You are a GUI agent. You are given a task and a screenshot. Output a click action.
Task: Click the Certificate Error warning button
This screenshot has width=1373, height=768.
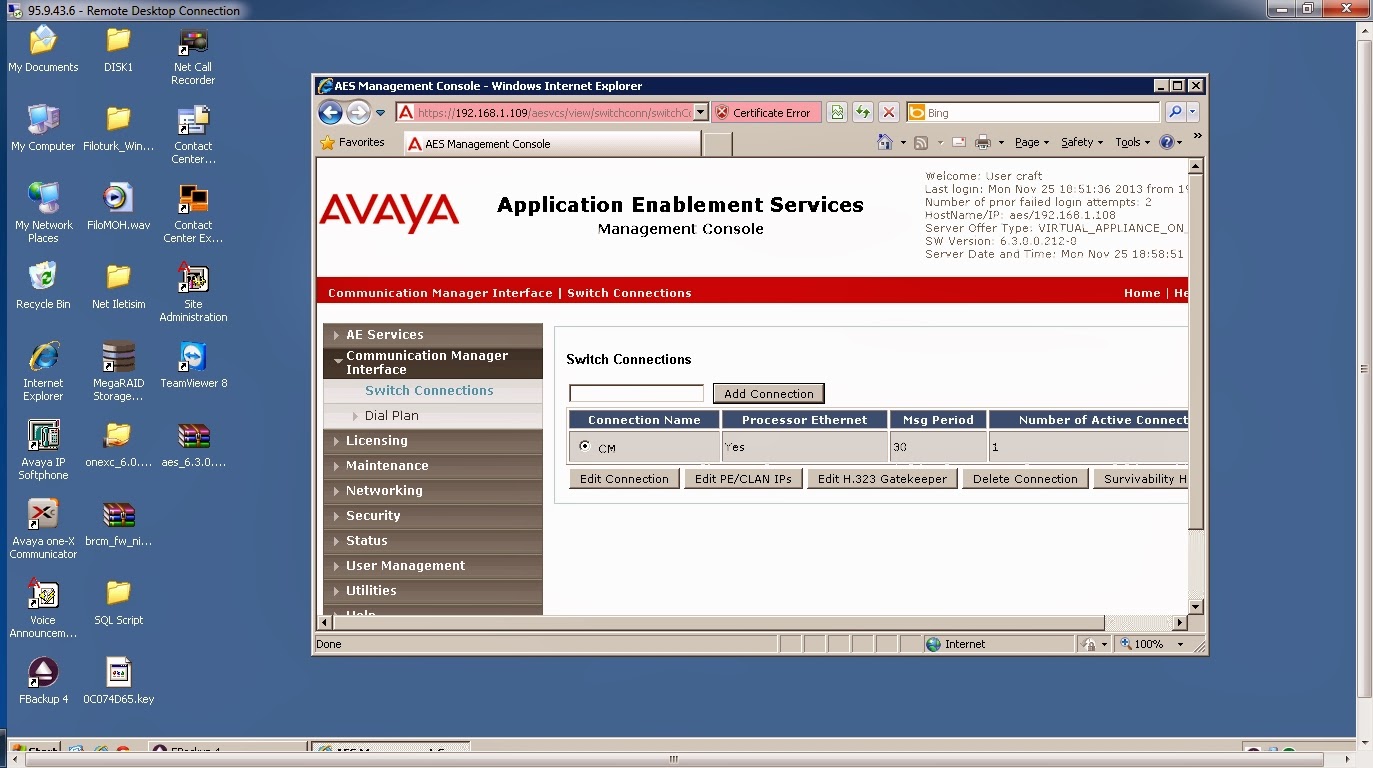[x=767, y=113]
